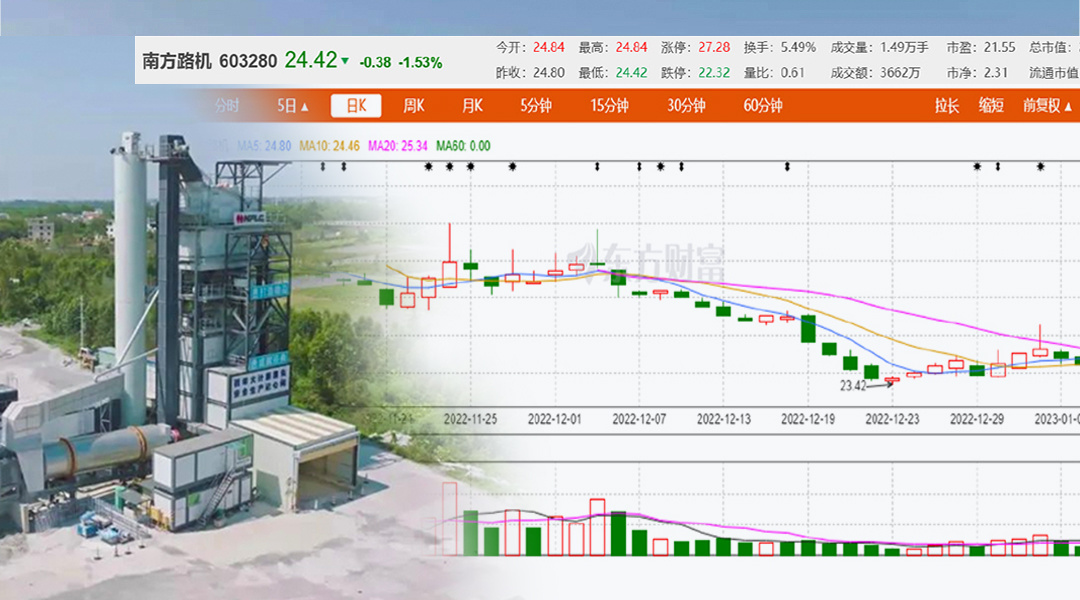
Task: Switch to the 分时 intraday tab
Action: tap(227, 106)
